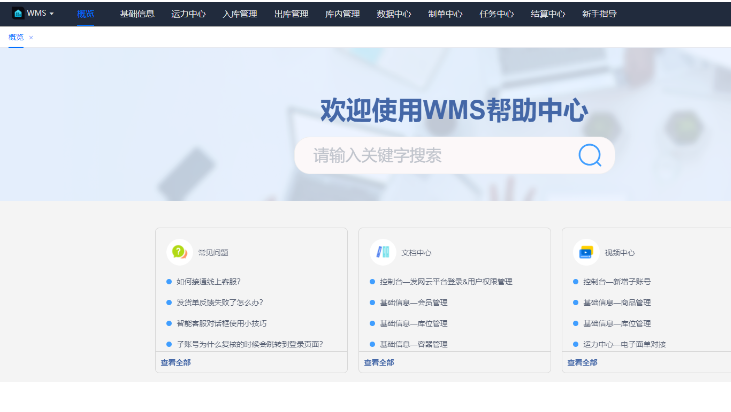The image size is (731, 412).
Task: Open 基础信息—库位管理 in 视频中心
Action: (x=617, y=323)
